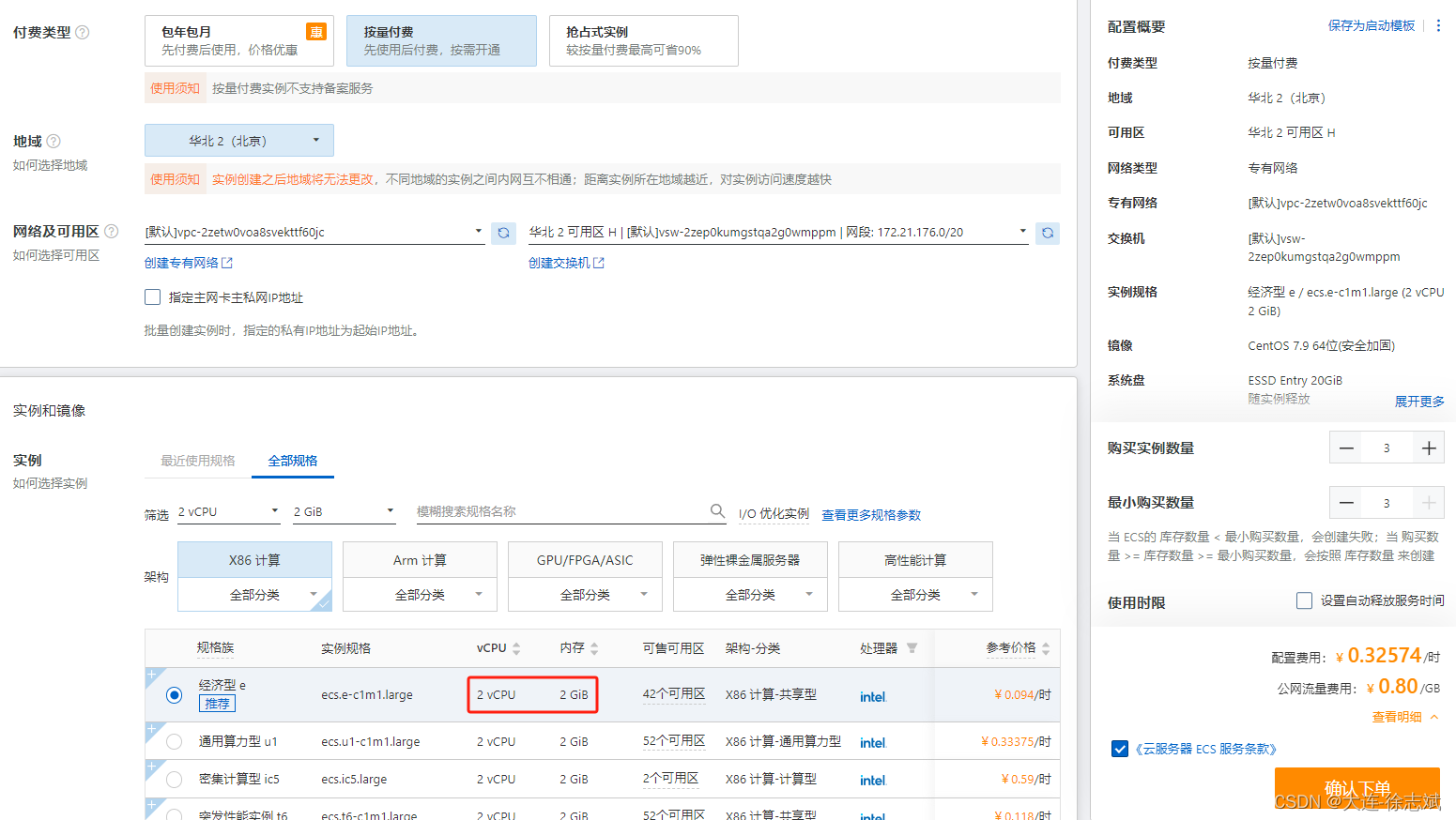Refresh the VPC network list
The height and width of the screenshot is (820, 1456).
click(x=504, y=232)
